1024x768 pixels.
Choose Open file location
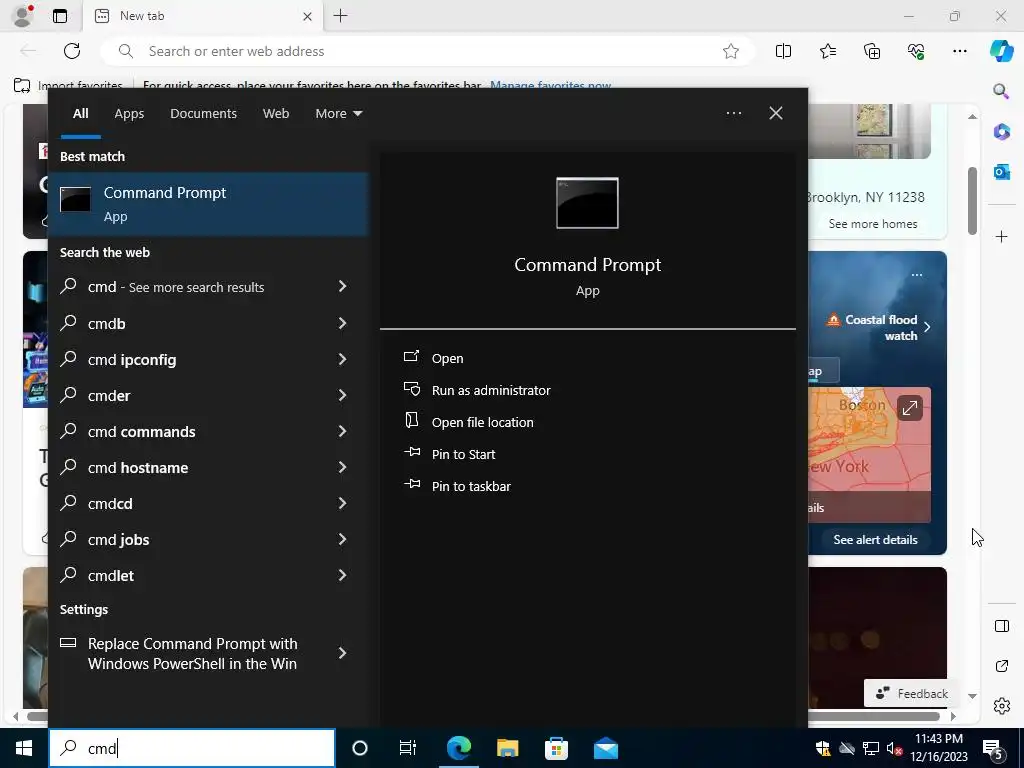point(482,423)
